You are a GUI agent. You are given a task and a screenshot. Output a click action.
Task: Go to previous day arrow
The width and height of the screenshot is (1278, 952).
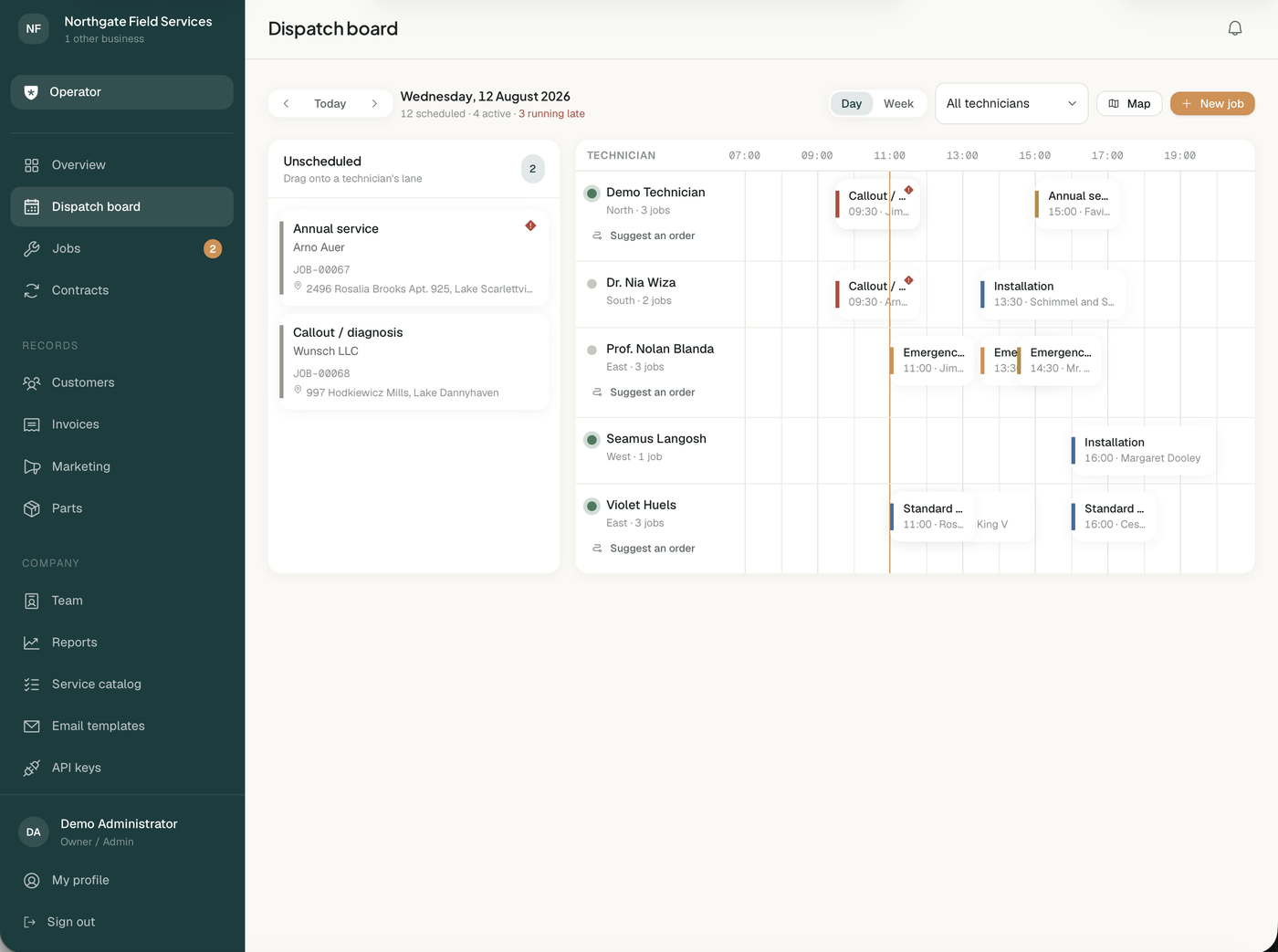pos(286,103)
